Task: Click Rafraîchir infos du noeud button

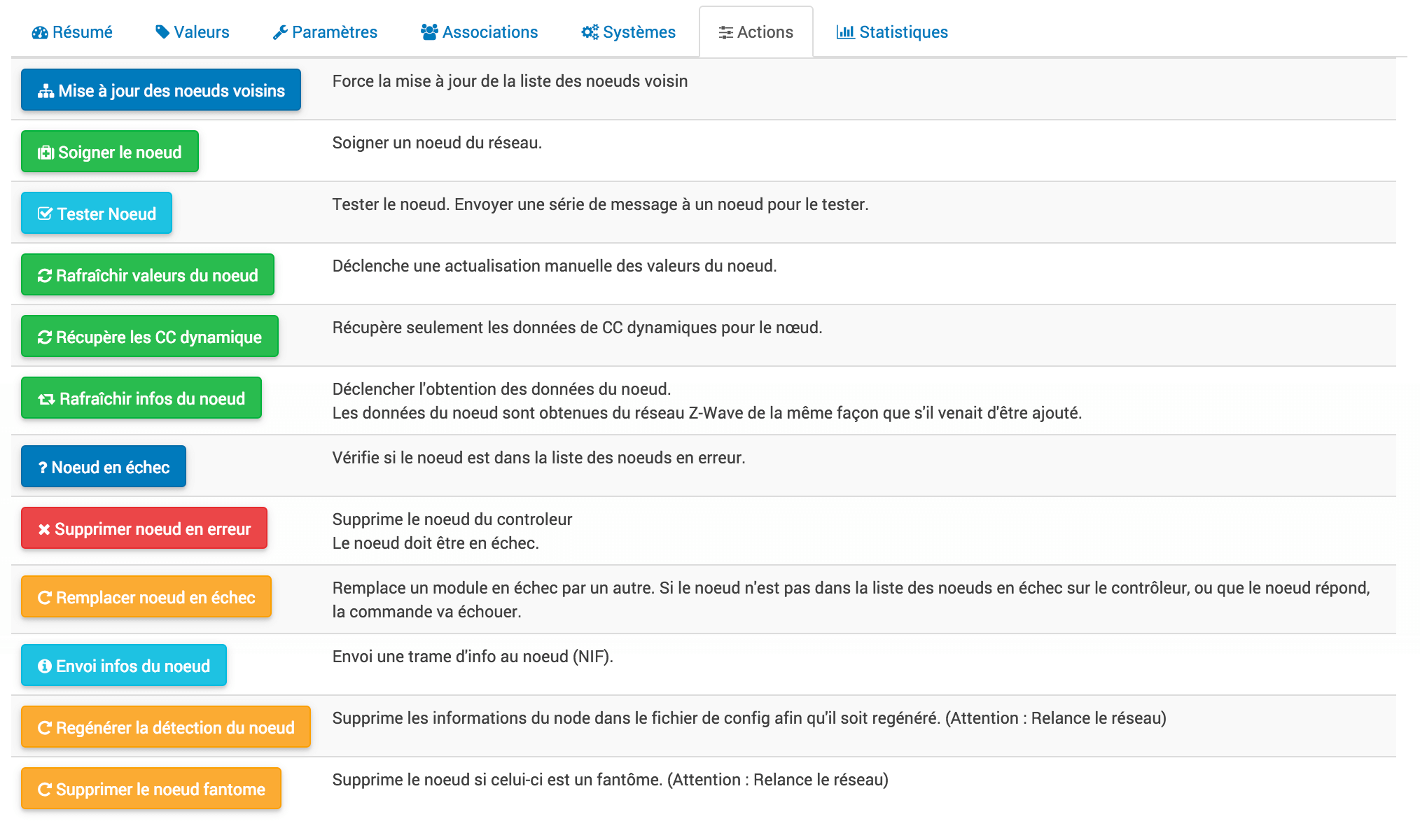Action: pyautogui.click(x=141, y=398)
